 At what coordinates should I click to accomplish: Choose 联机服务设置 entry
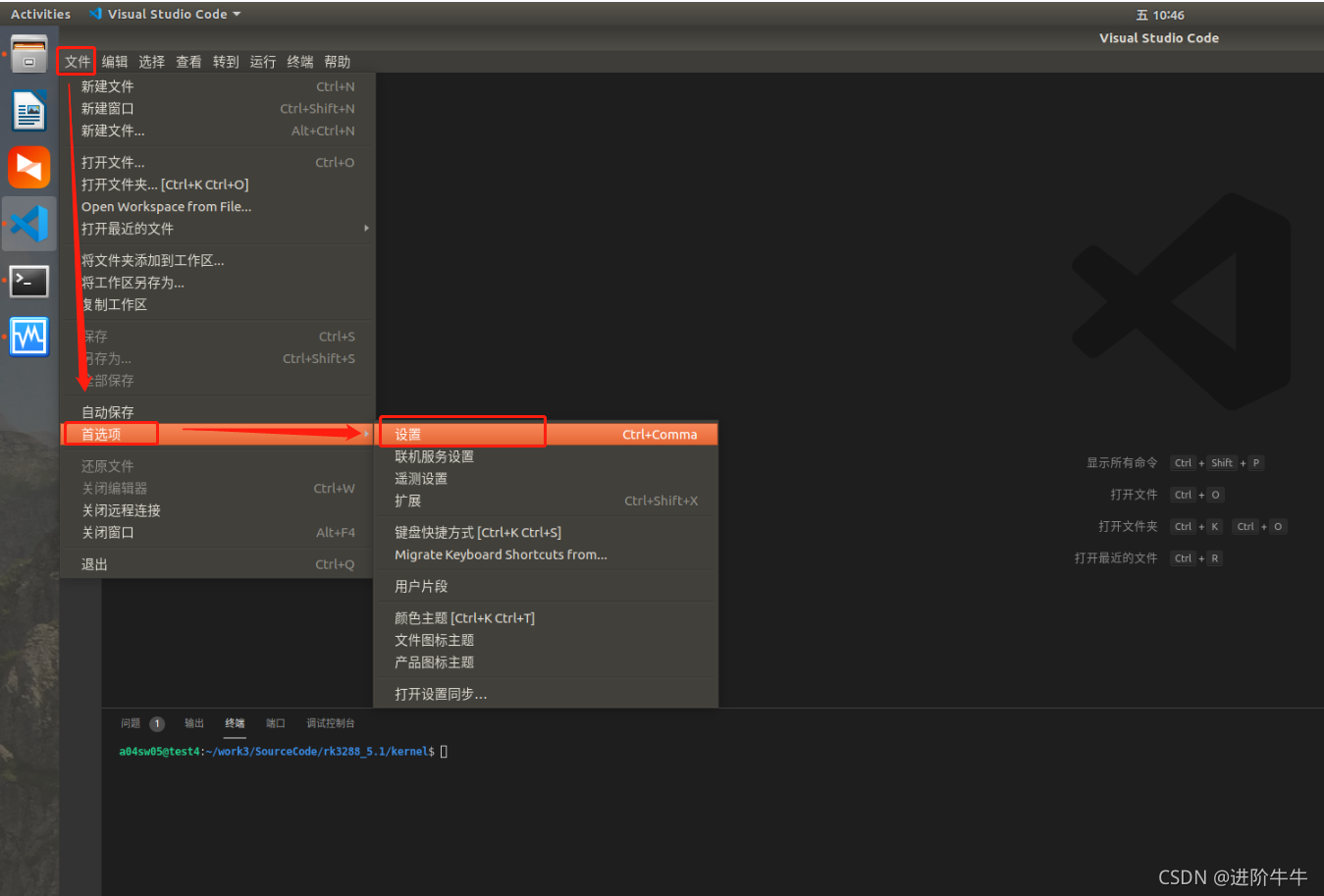click(547, 456)
